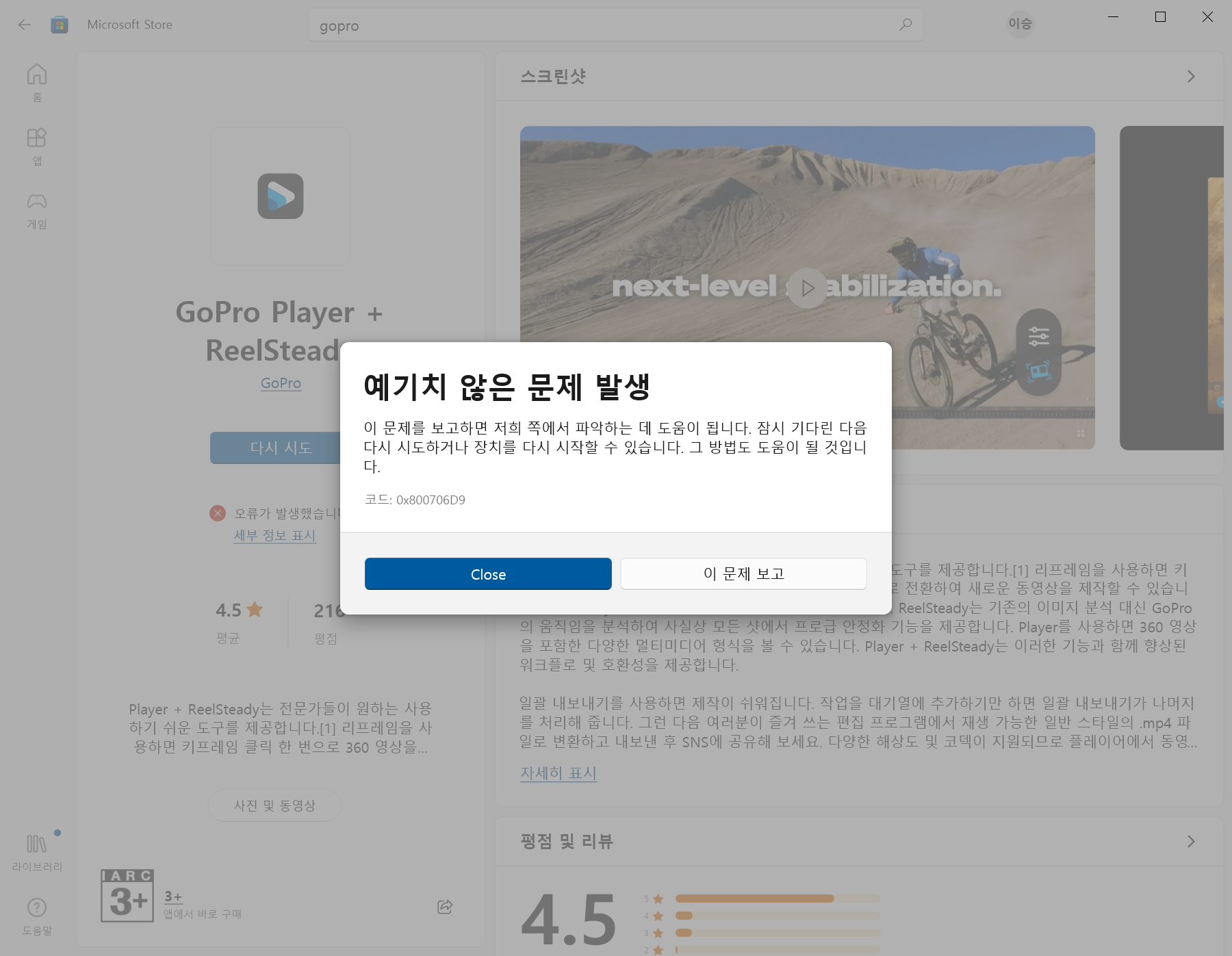This screenshot has width=1232, height=956.
Task: Play the stabilization video thumbnail
Action: coord(808,288)
